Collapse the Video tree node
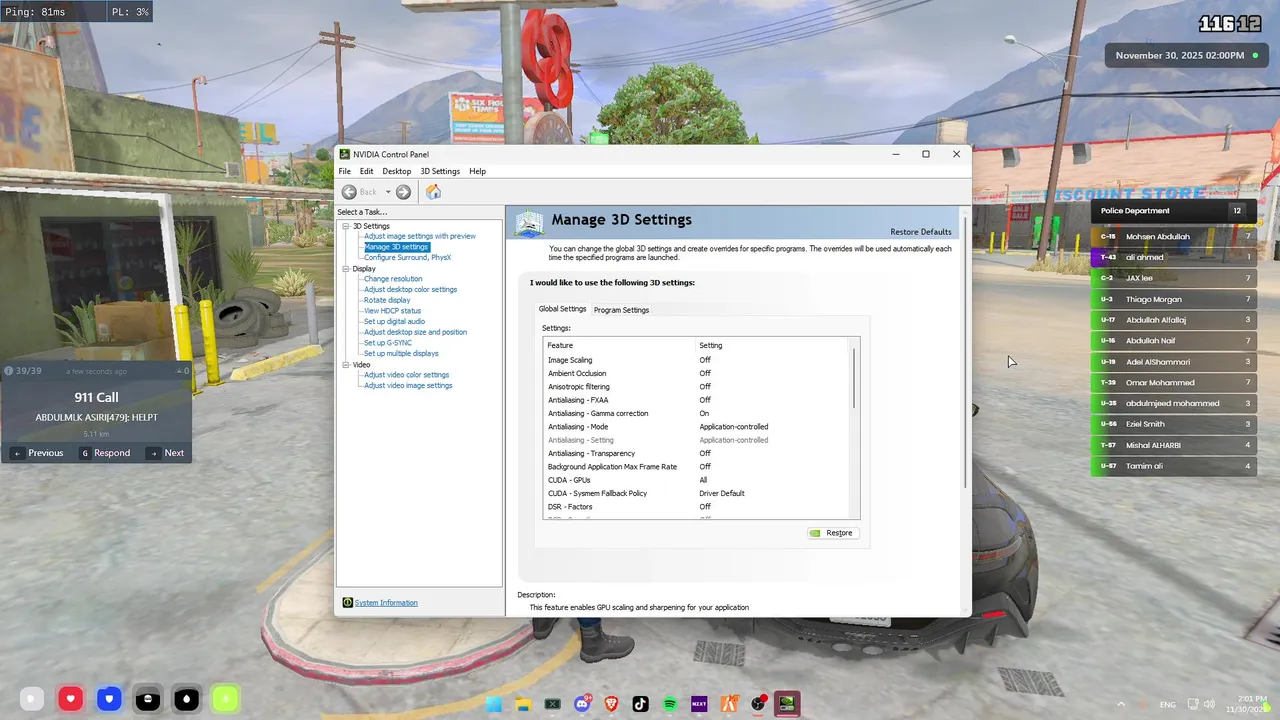The height and width of the screenshot is (720, 1280). click(346, 365)
